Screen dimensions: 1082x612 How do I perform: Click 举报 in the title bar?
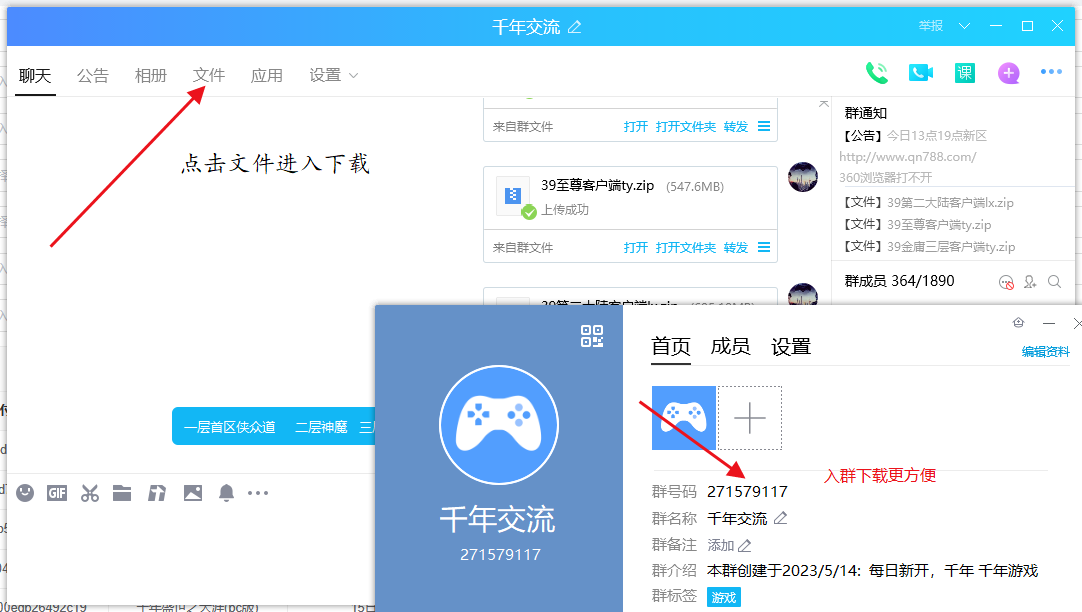[931, 26]
